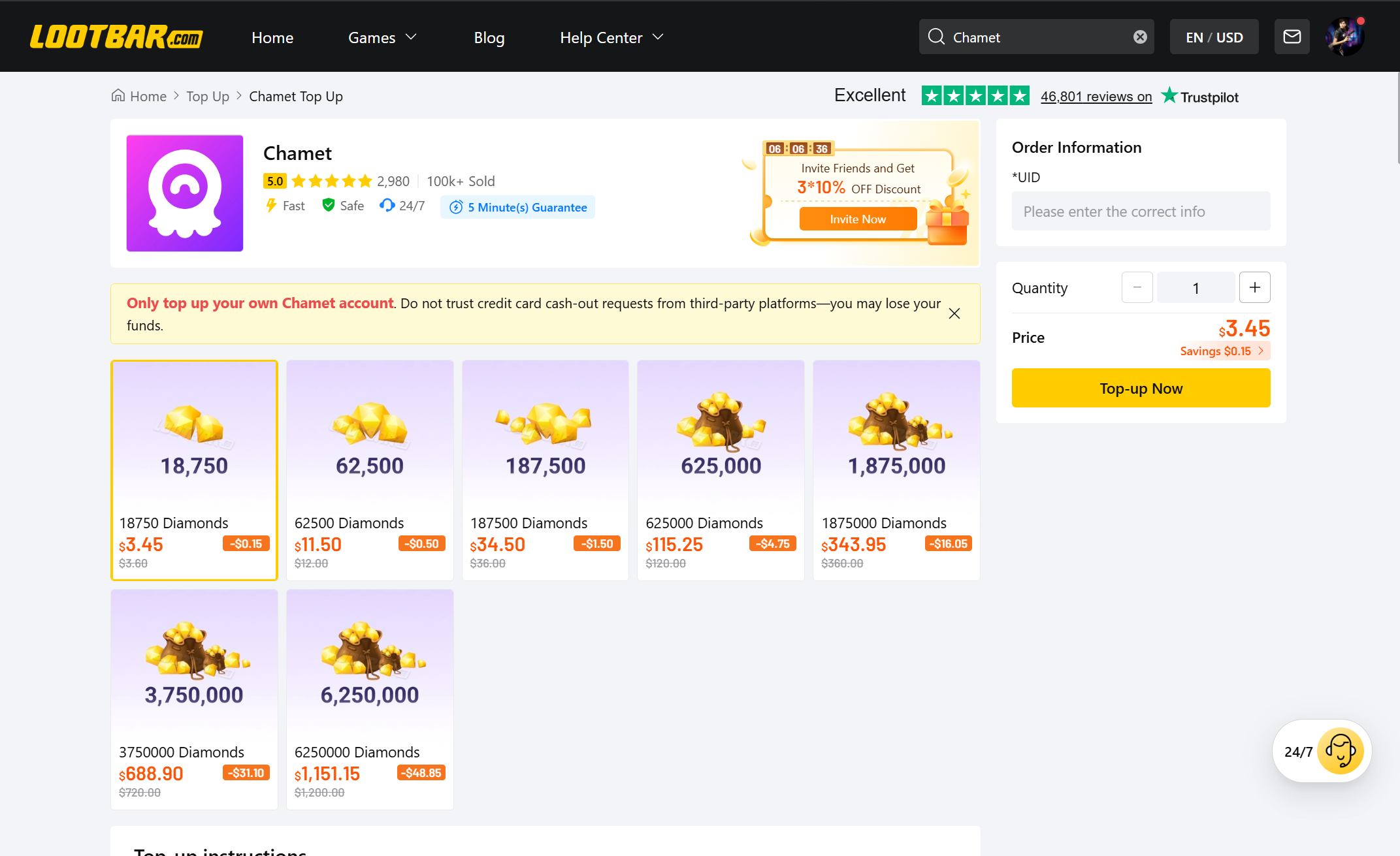Image resolution: width=1400 pixels, height=856 pixels.
Task: Click the 100k+ Sold text
Action: coord(461,181)
